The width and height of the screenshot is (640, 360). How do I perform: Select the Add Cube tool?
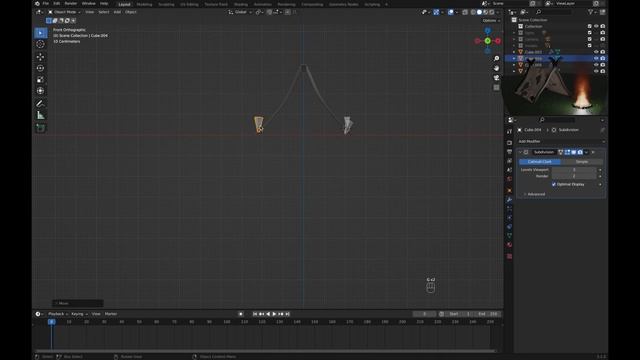[40, 128]
